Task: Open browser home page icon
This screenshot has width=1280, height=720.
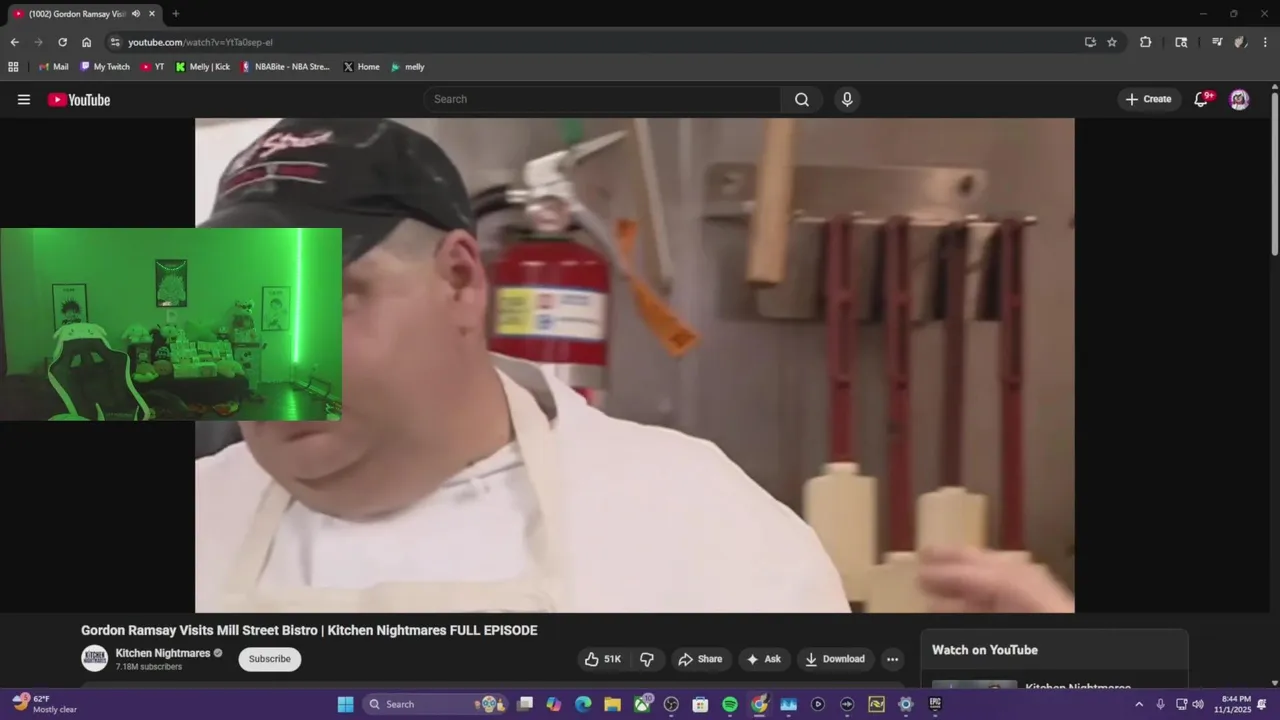Action: (x=86, y=42)
